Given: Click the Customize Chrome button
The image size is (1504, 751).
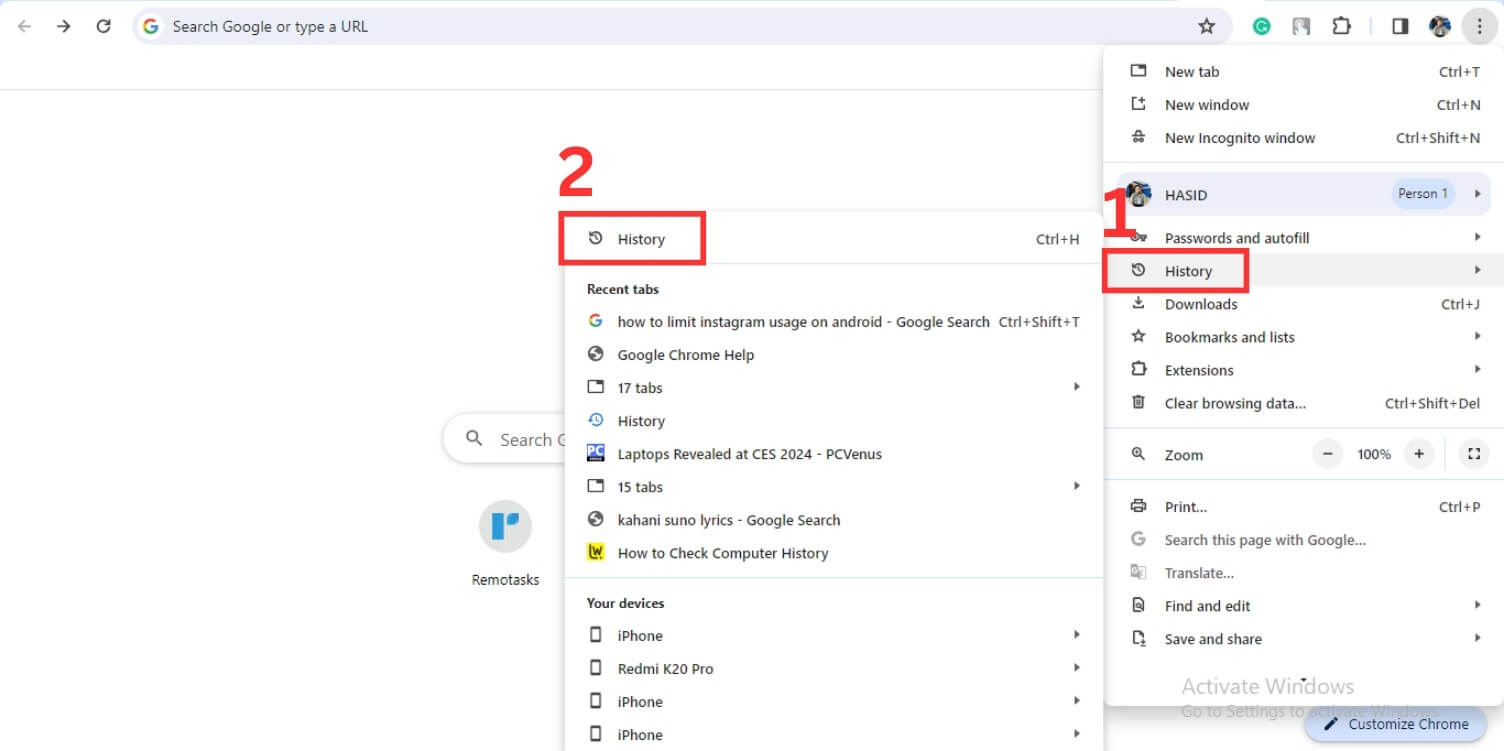Looking at the screenshot, I should click(x=1395, y=724).
